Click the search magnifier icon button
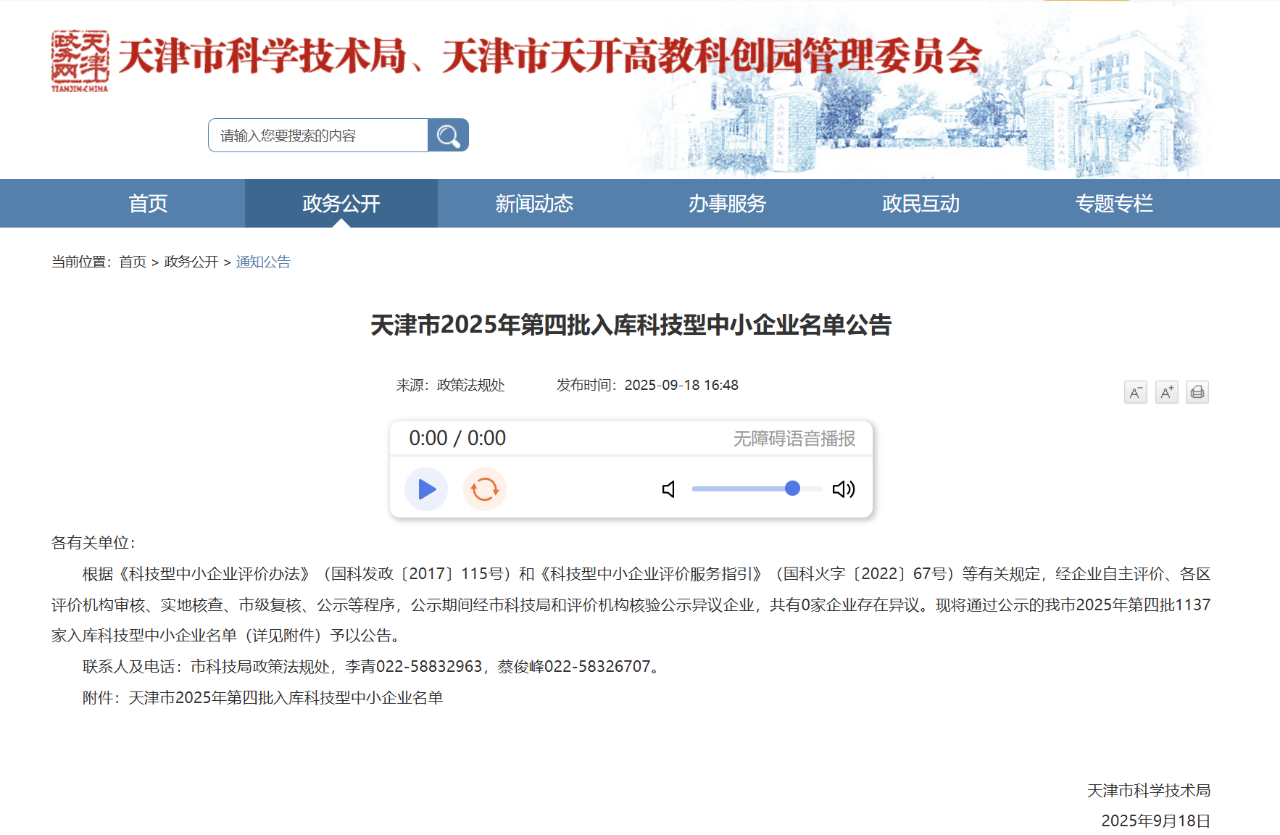The height and width of the screenshot is (835, 1280). (448, 135)
